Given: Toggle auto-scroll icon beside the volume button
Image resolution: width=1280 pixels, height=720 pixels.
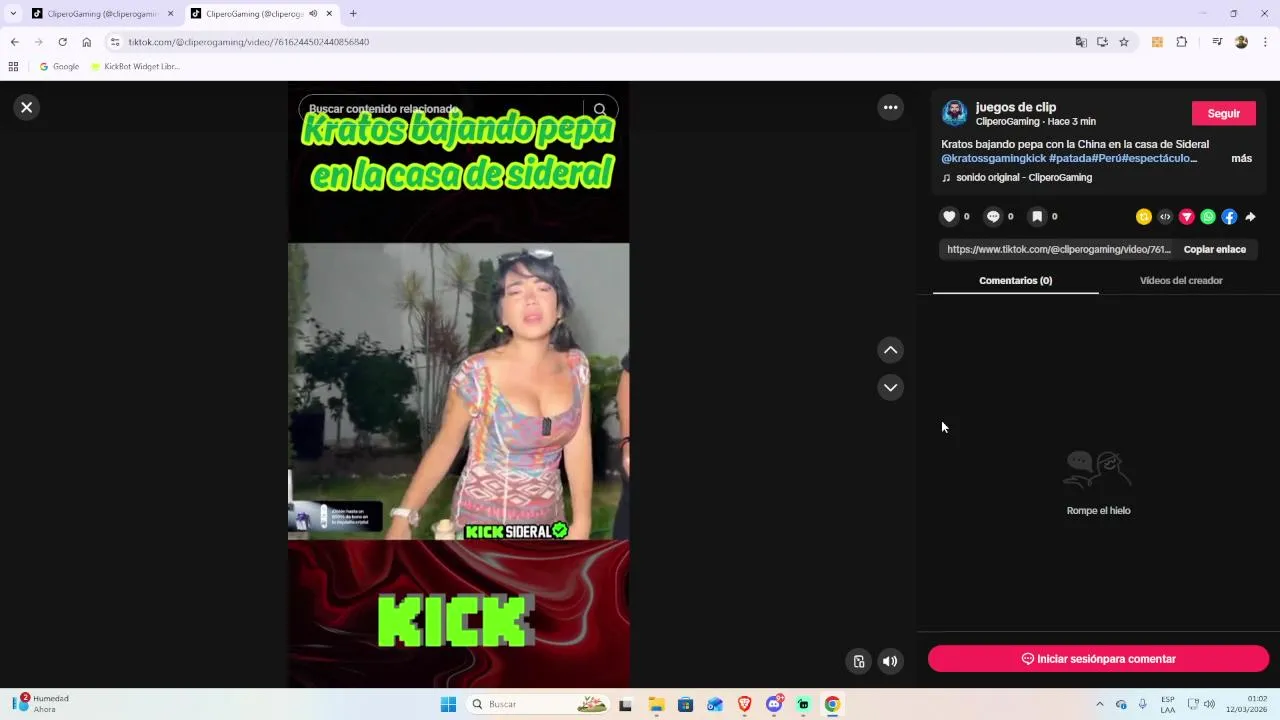Looking at the screenshot, I should tap(858, 661).
